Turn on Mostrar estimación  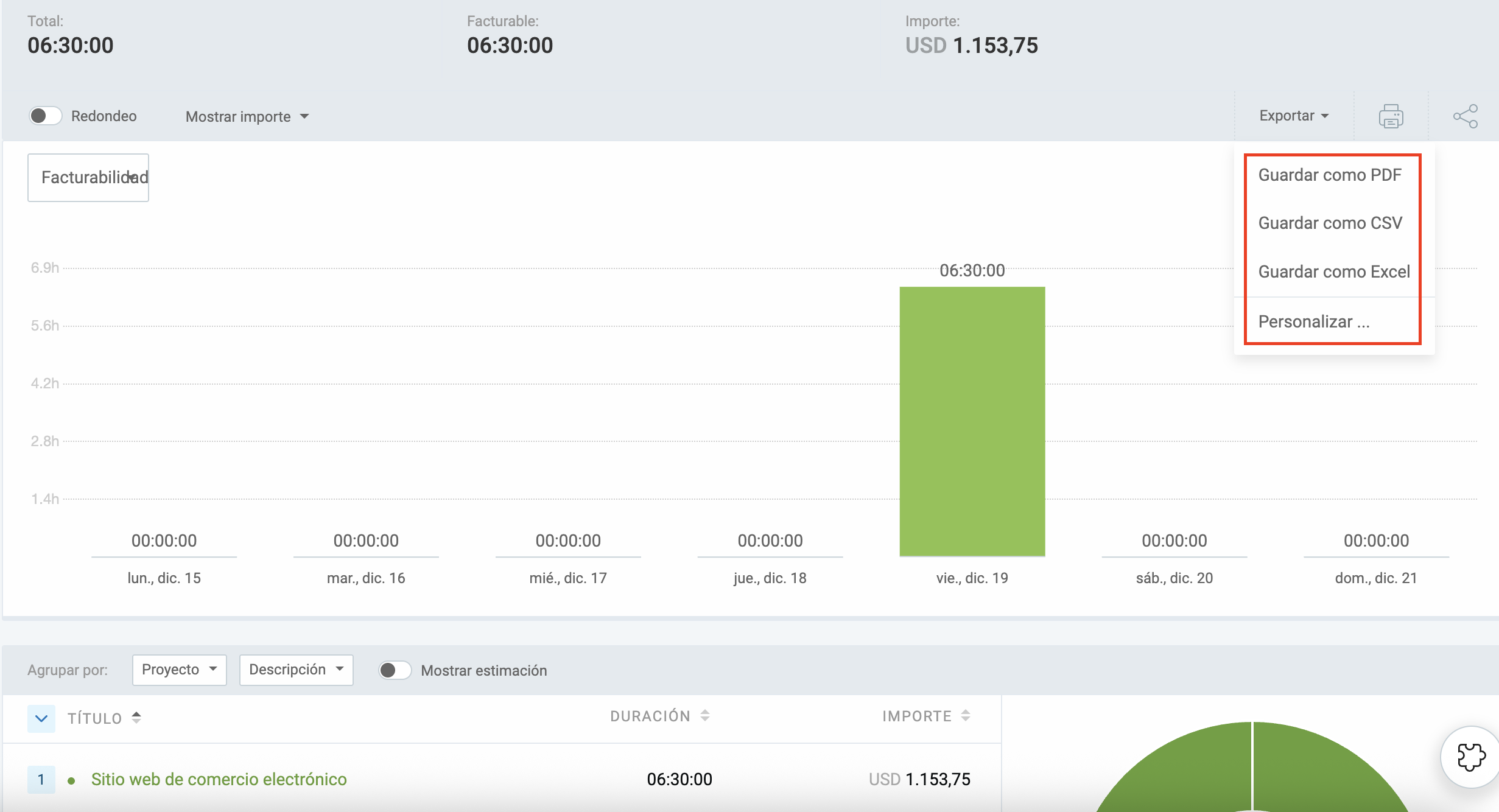396,670
